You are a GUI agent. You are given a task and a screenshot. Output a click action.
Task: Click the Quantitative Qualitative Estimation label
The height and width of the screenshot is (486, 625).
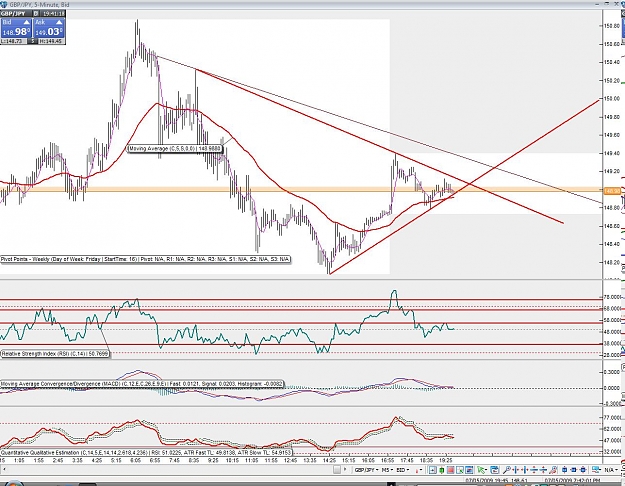click(x=146, y=453)
